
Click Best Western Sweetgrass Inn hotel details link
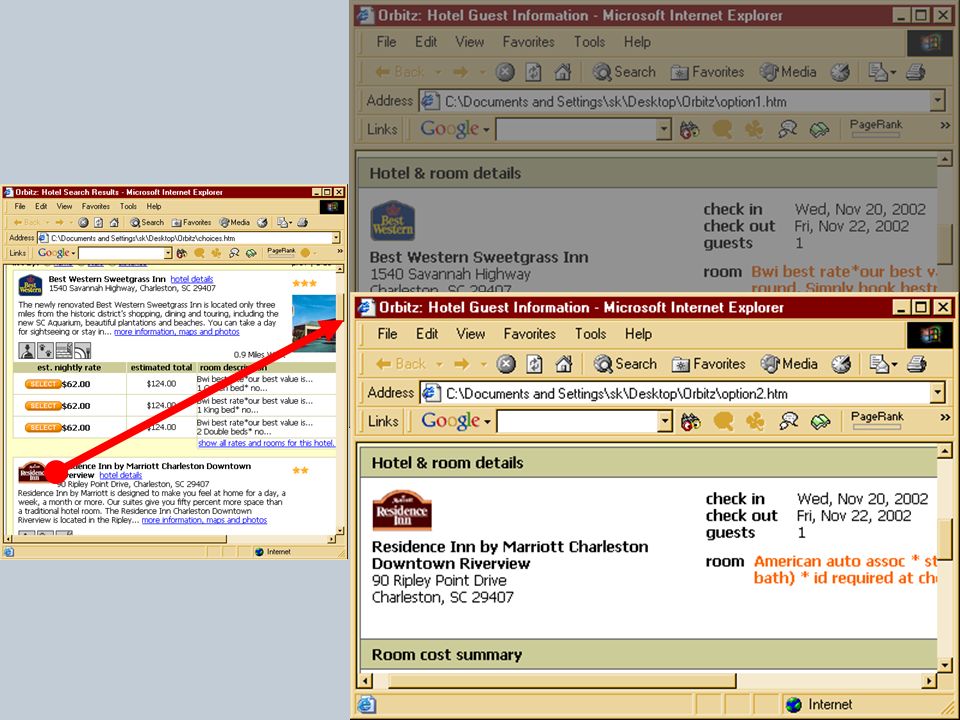coord(192,279)
